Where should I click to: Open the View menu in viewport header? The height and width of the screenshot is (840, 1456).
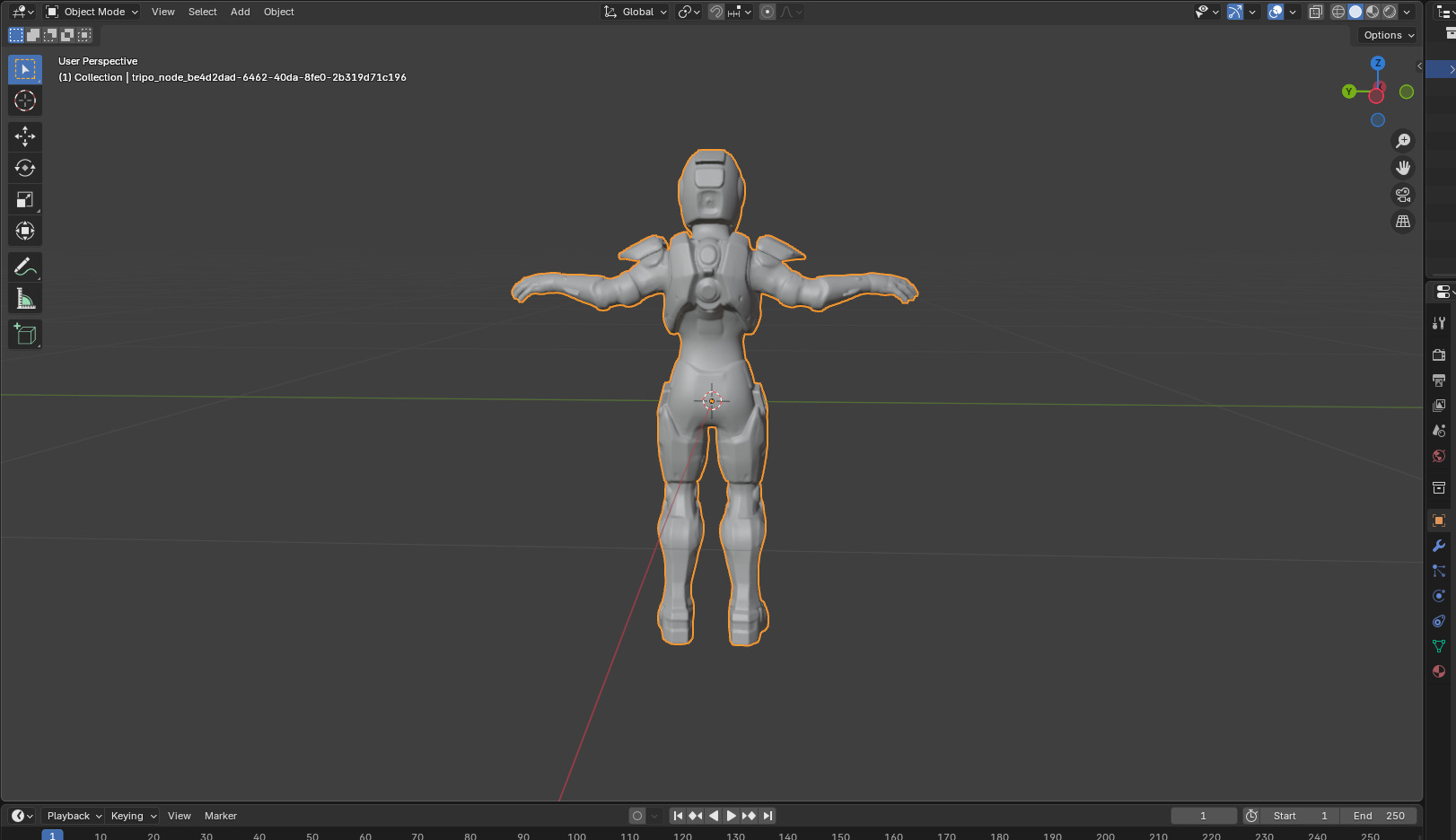pyautogui.click(x=163, y=12)
